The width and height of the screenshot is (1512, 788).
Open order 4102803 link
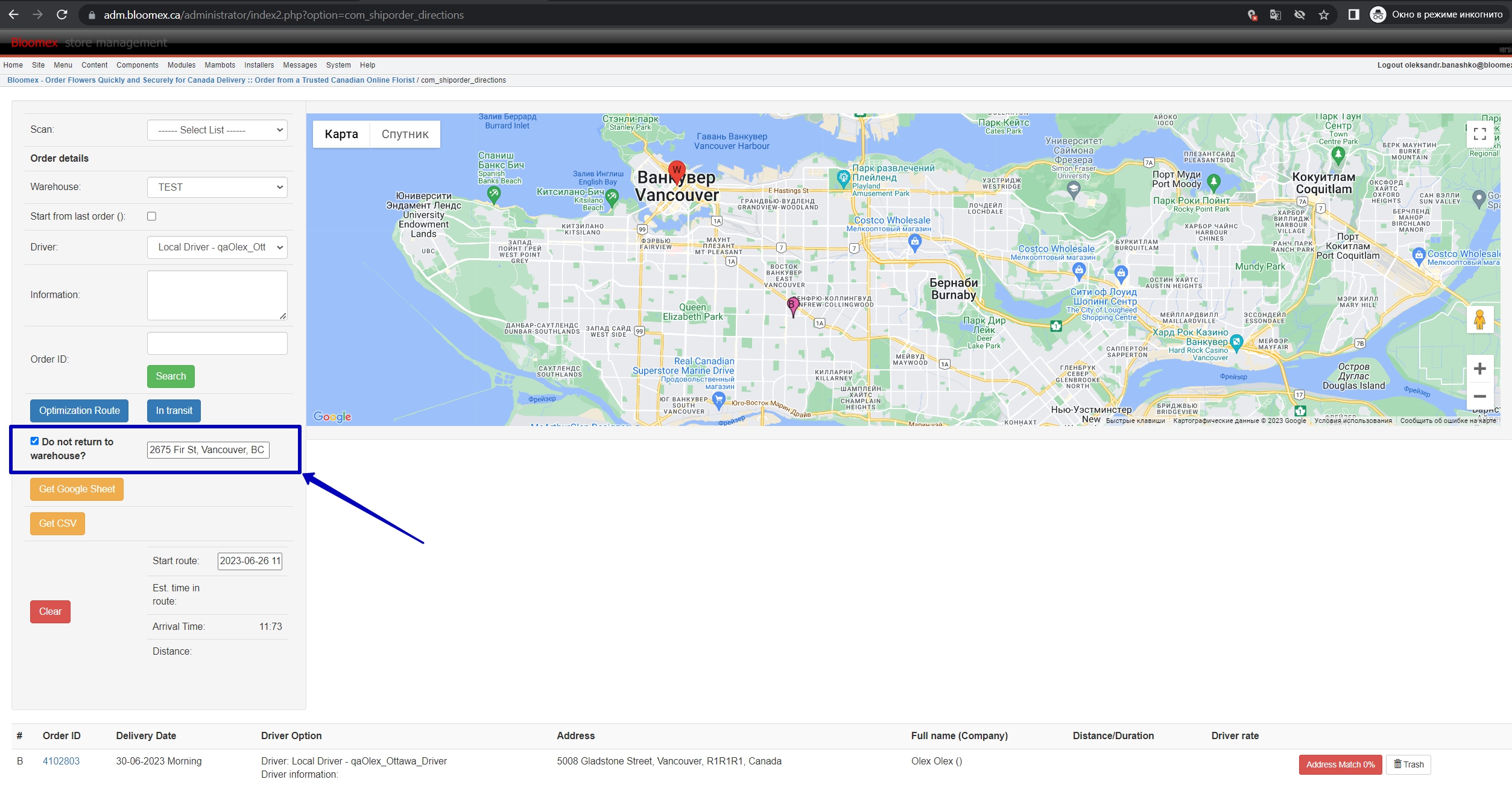click(61, 761)
